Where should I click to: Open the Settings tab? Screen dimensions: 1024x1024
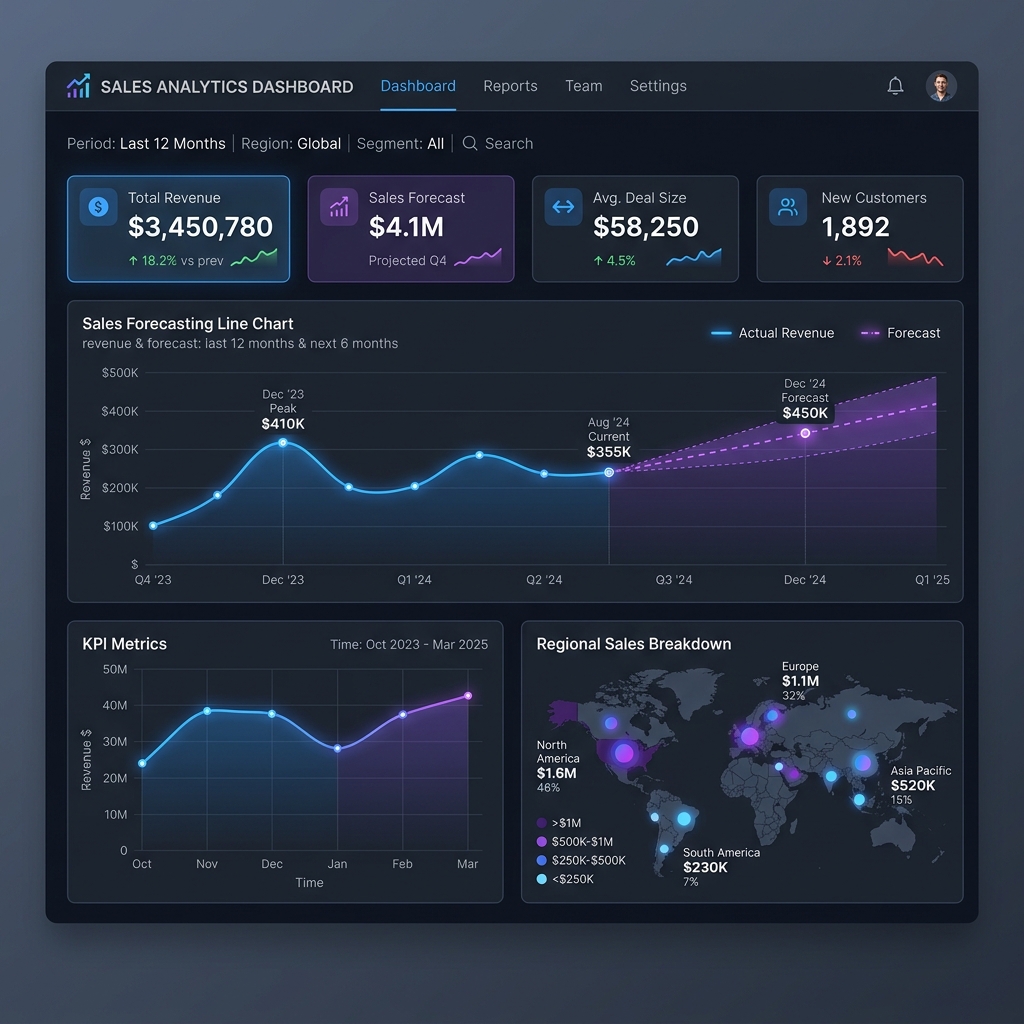658,86
